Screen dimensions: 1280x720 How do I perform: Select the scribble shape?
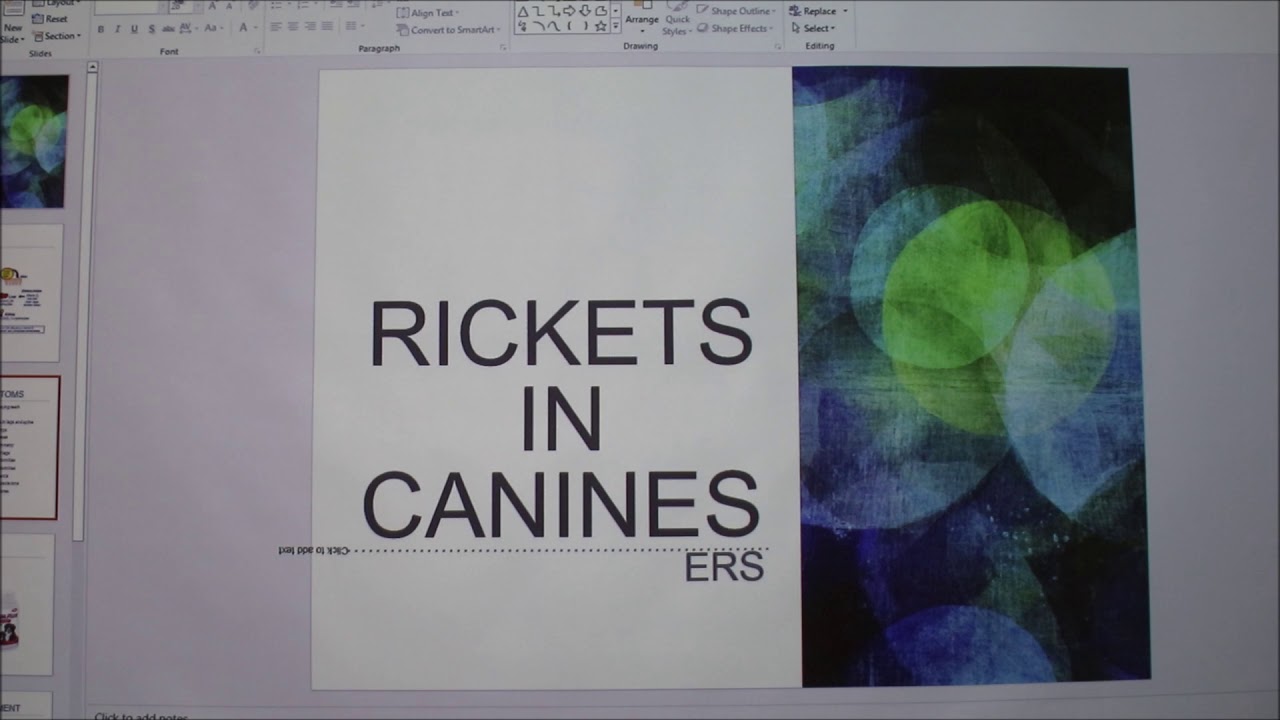[x=523, y=26]
